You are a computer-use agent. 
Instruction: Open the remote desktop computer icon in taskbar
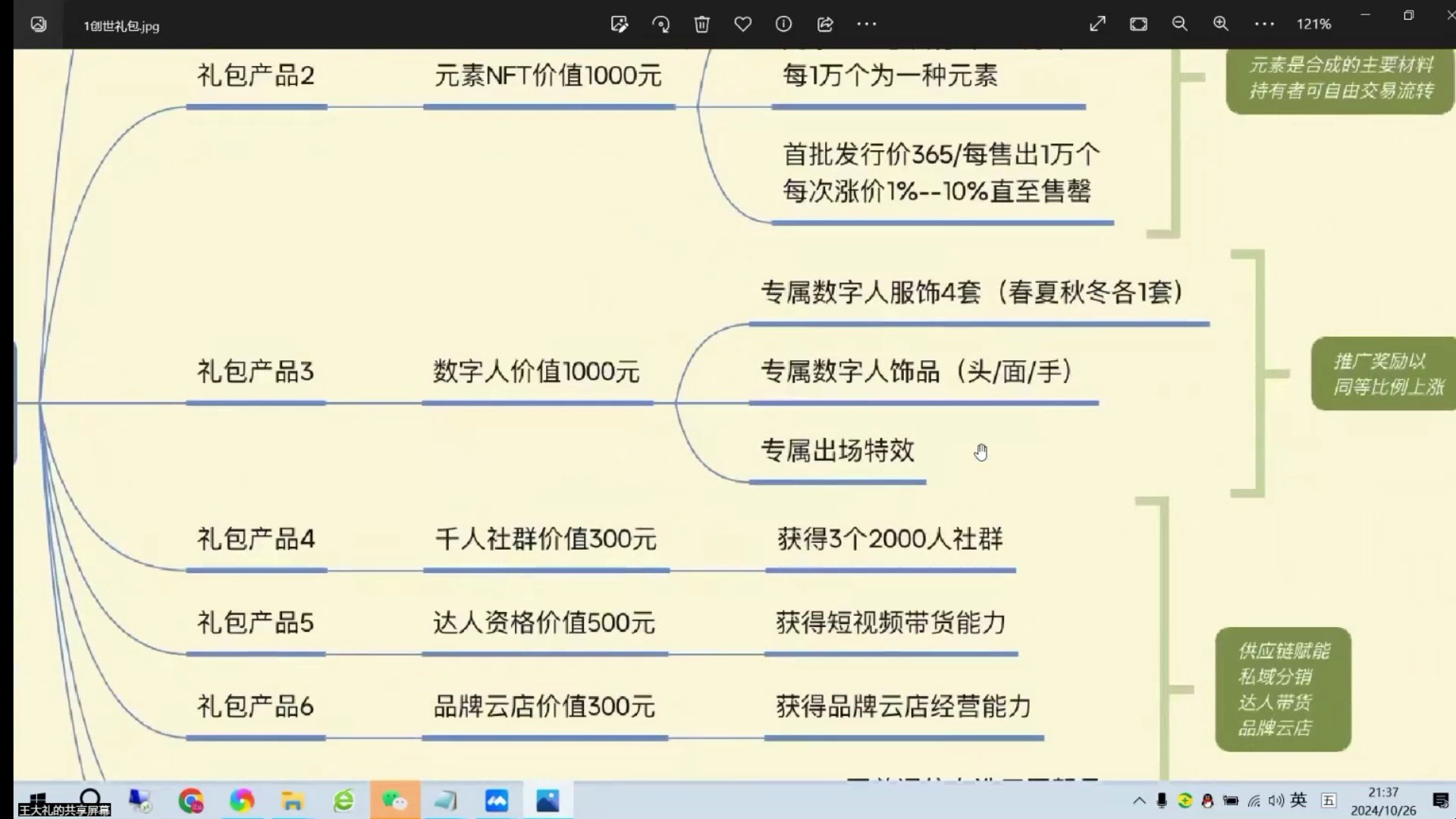[x=140, y=801]
